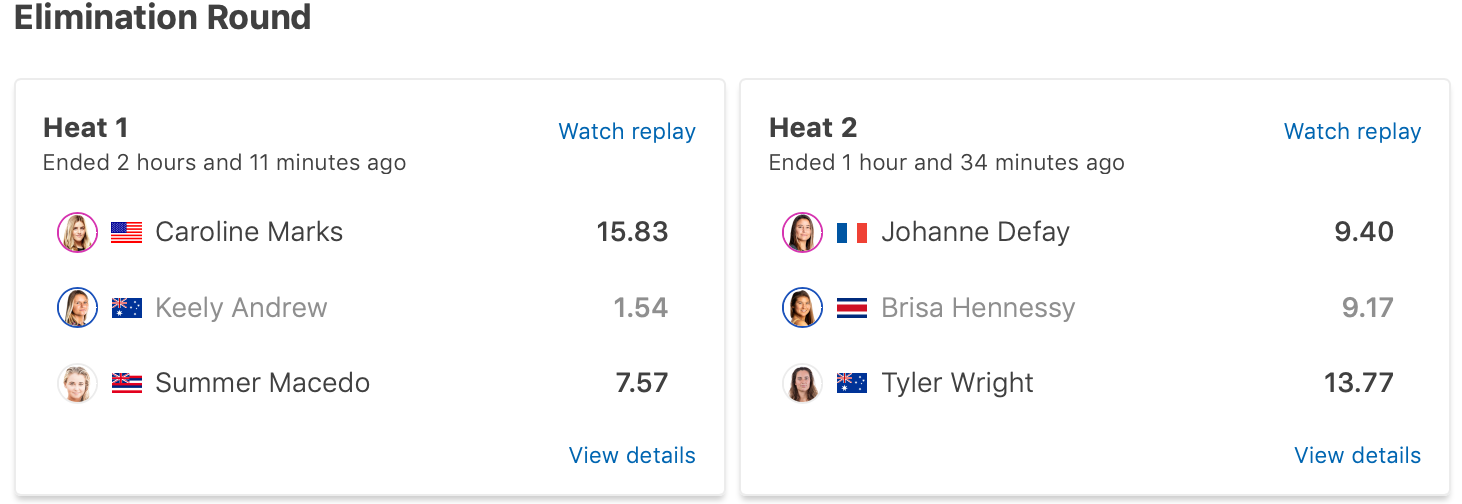This screenshot has width=1462, height=504.
Task: Watch the Heat 2 replay
Action: (x=1352, y=132)
